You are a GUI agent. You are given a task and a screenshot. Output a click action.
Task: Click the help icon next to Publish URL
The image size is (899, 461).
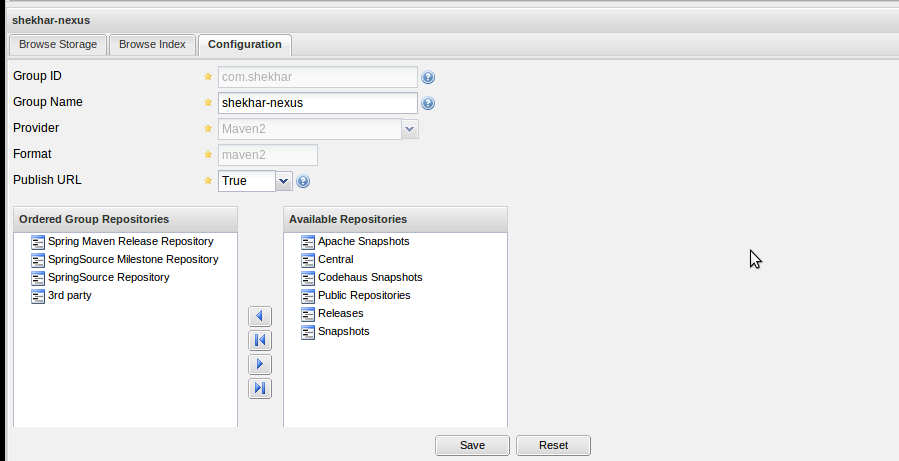click(x=303, y=181)
